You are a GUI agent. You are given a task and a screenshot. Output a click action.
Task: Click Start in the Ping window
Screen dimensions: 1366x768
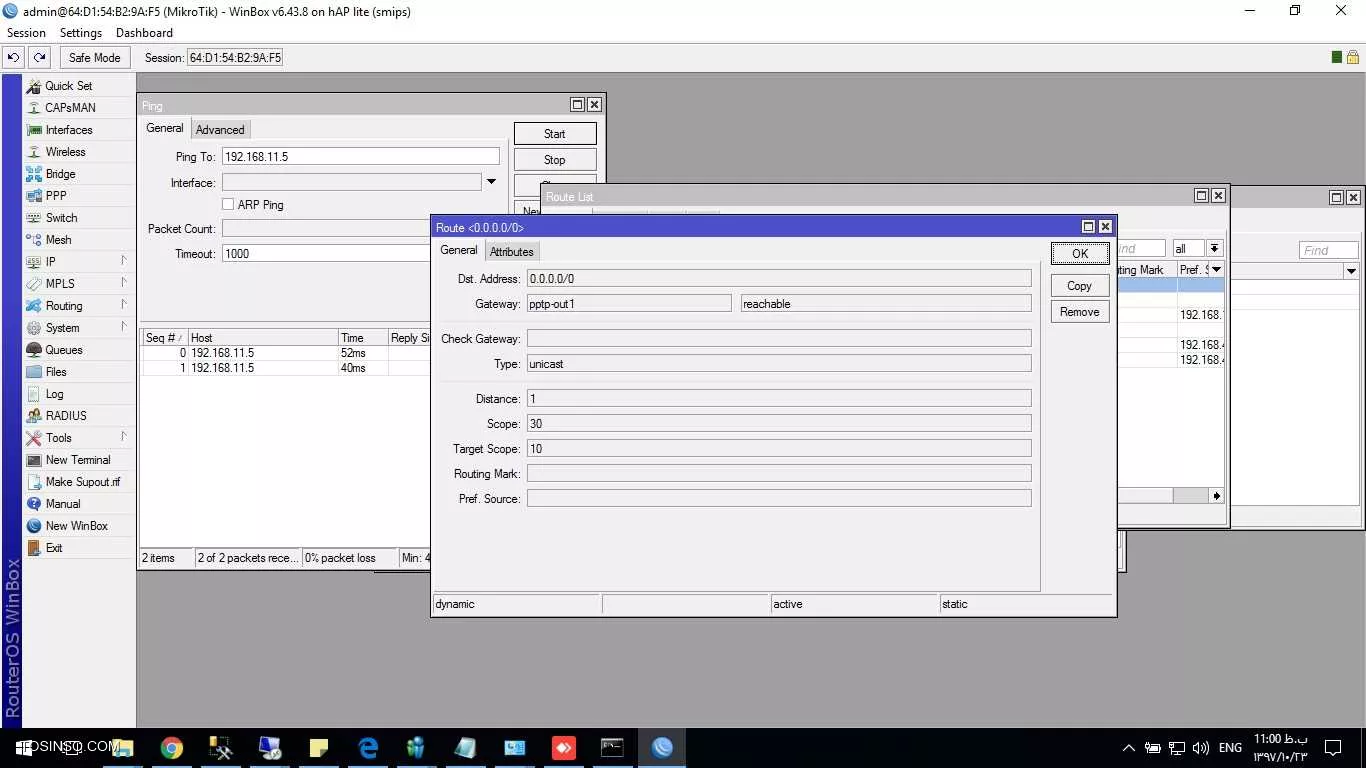(555, 134)
